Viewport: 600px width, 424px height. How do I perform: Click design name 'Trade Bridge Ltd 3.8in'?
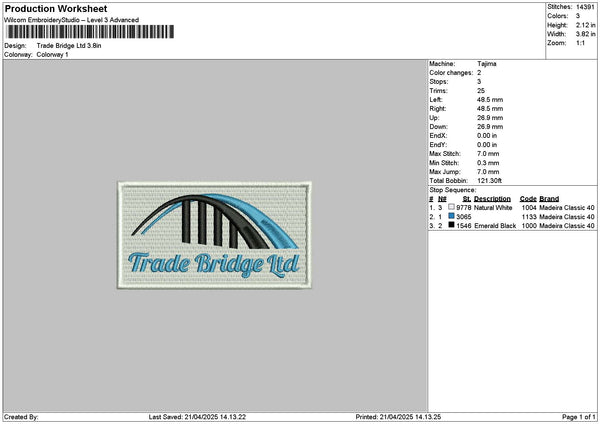[x=69, y=46]
